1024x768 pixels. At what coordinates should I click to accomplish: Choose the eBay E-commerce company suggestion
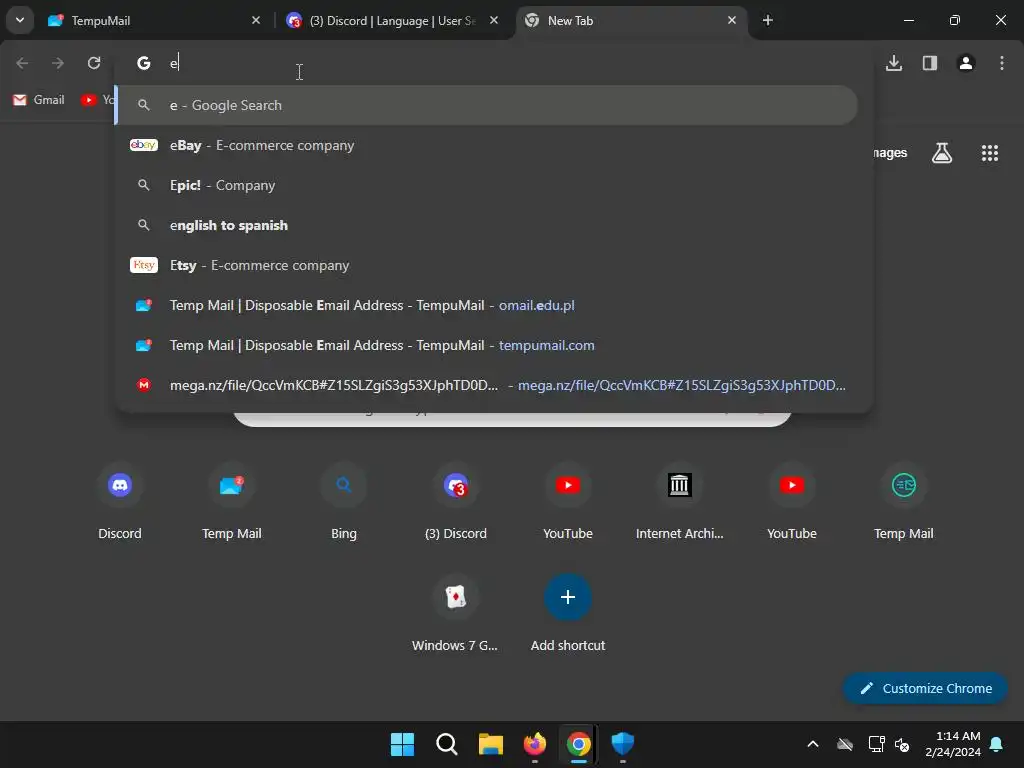point(487,145)
